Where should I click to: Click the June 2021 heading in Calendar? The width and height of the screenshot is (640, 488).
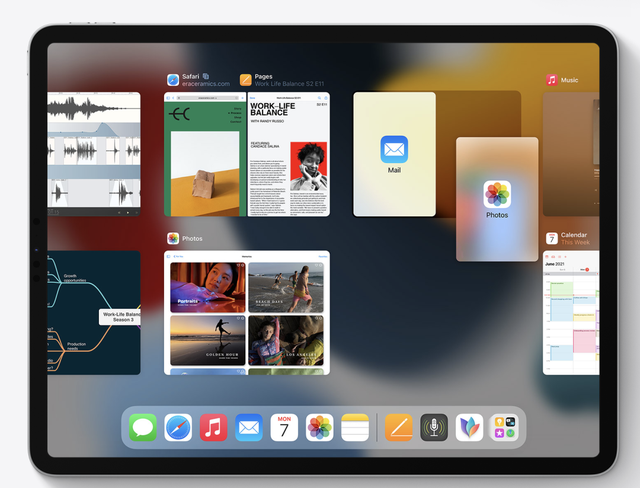pyautogui.click(x=554, y=264)
